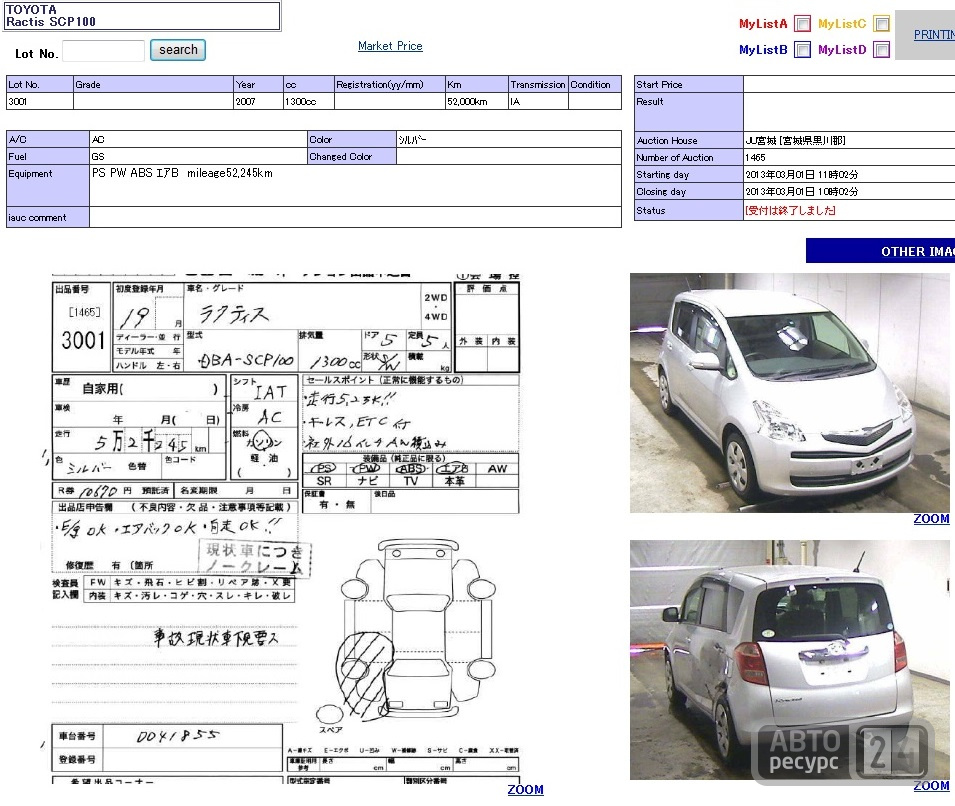955x806 pixels.
Task: Select the transmission value IA
Action: click(x=538, y=102)
